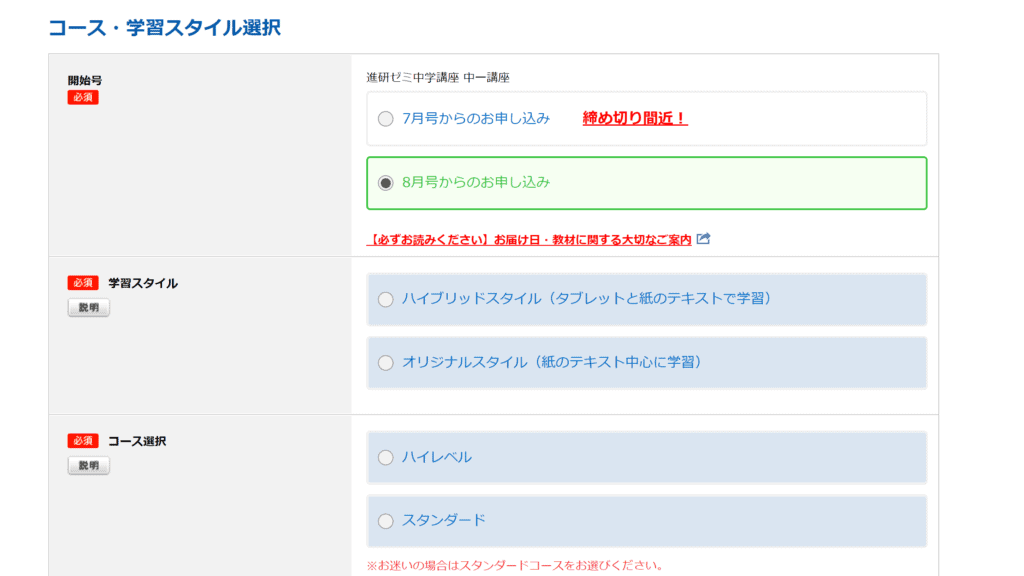Click the 必須 badge beside 学習スタイル

[81, 282]
